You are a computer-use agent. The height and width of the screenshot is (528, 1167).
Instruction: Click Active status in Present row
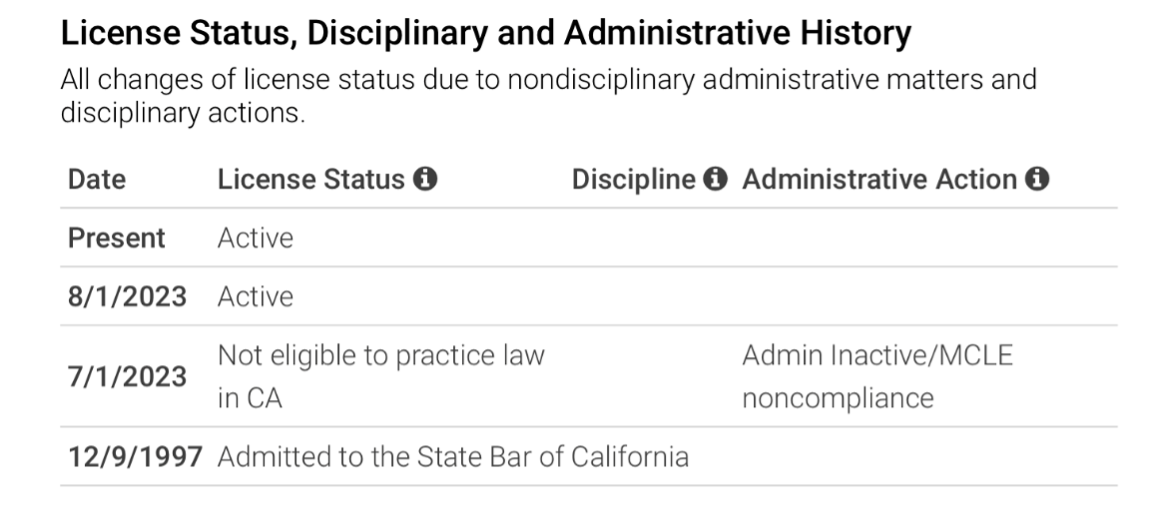[x=255, y=238]
